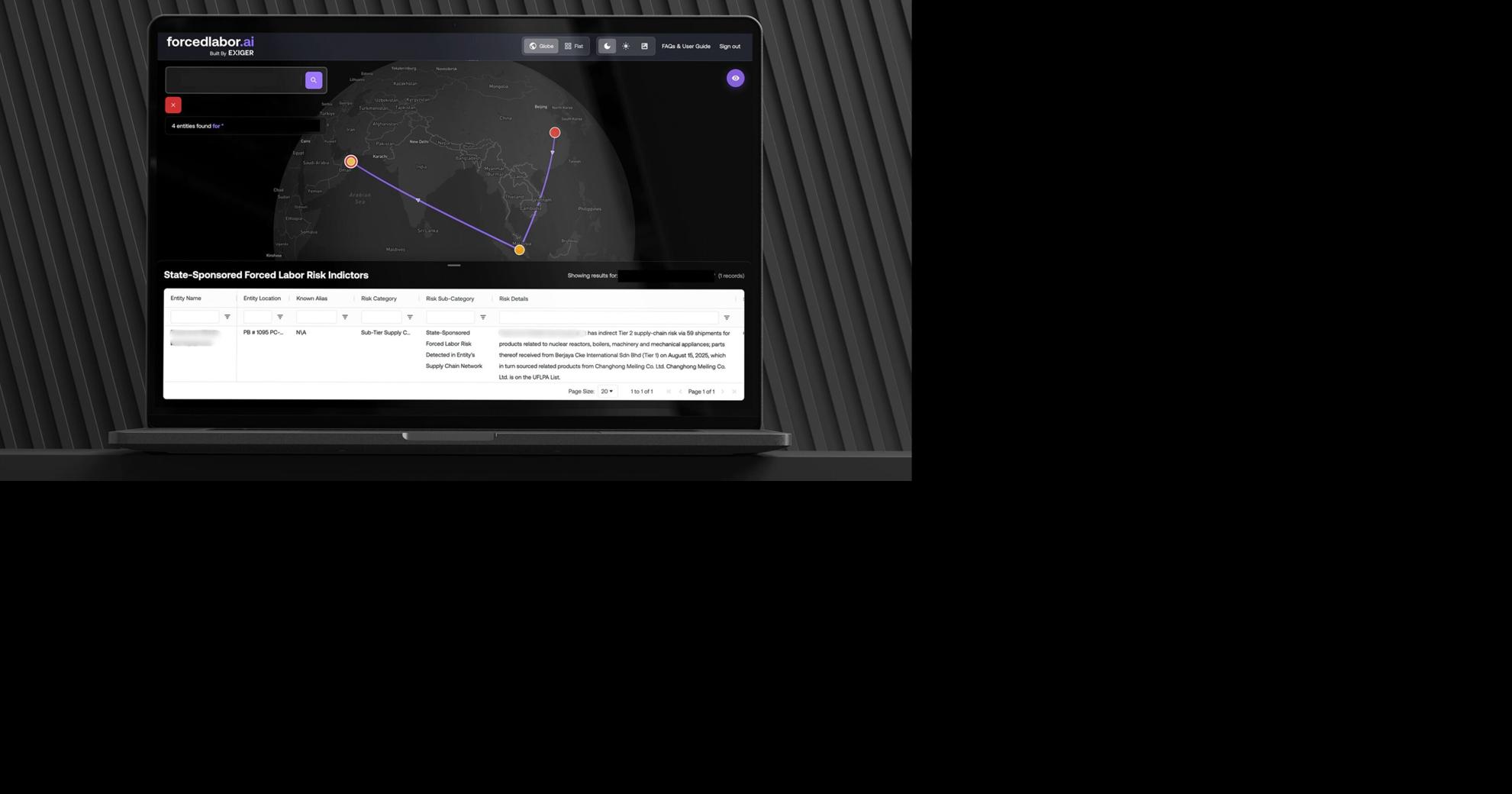Click the previous page chevron
The image size is (1512, 794).
click(680, 391)
